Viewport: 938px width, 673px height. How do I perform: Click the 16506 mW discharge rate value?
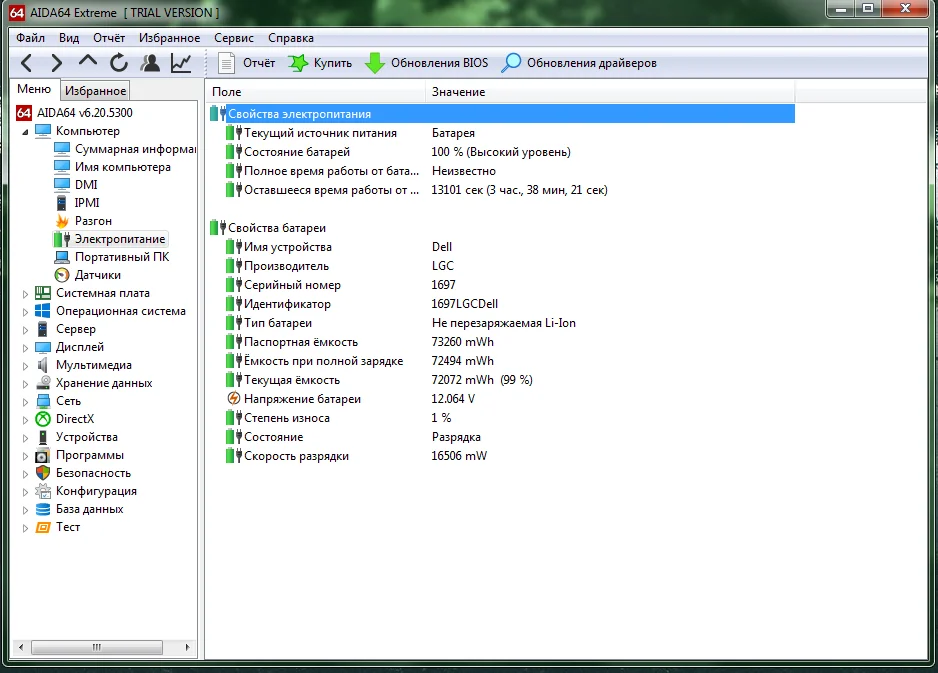click(459, 456)
